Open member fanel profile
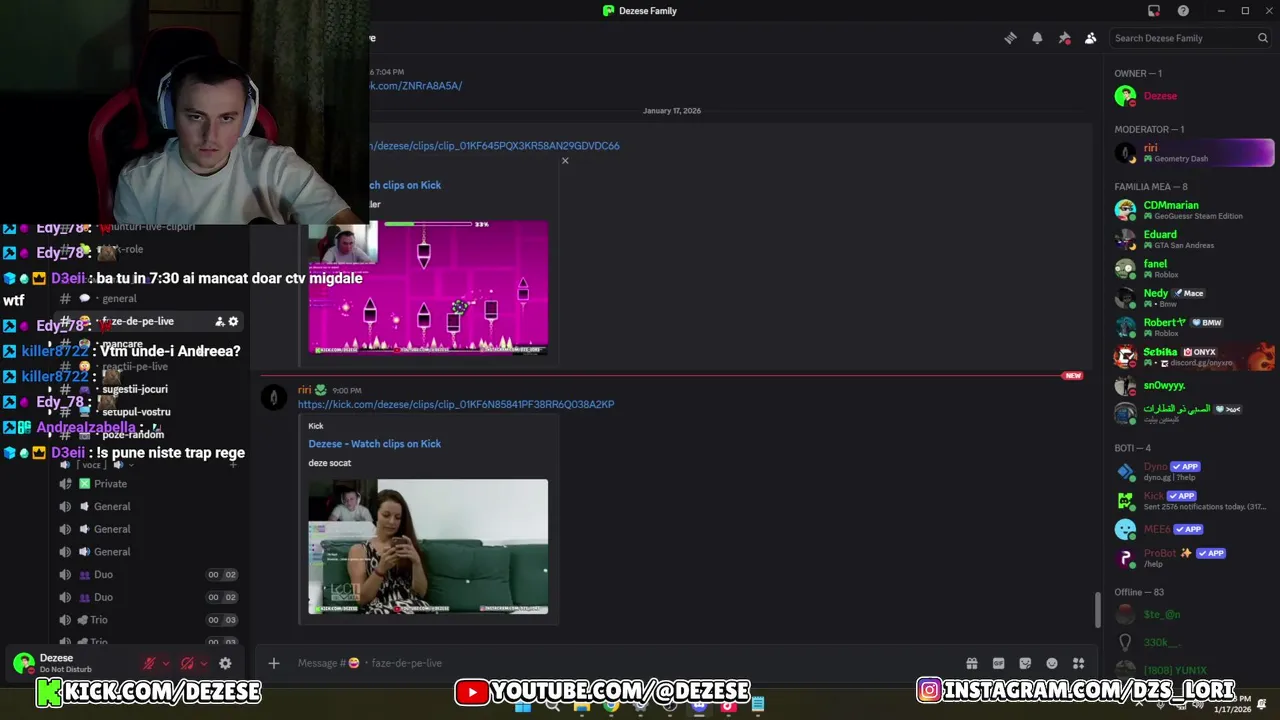 coord(1192,269)
